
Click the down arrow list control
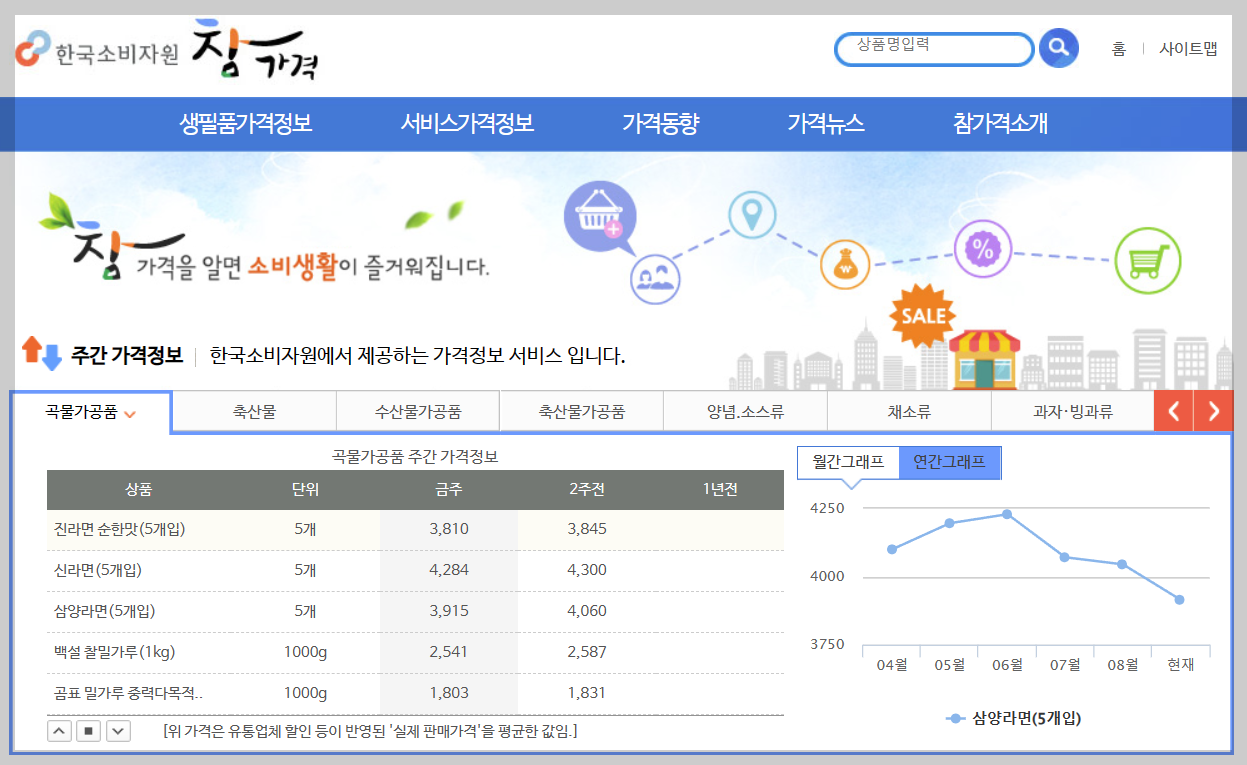(119, 731)
